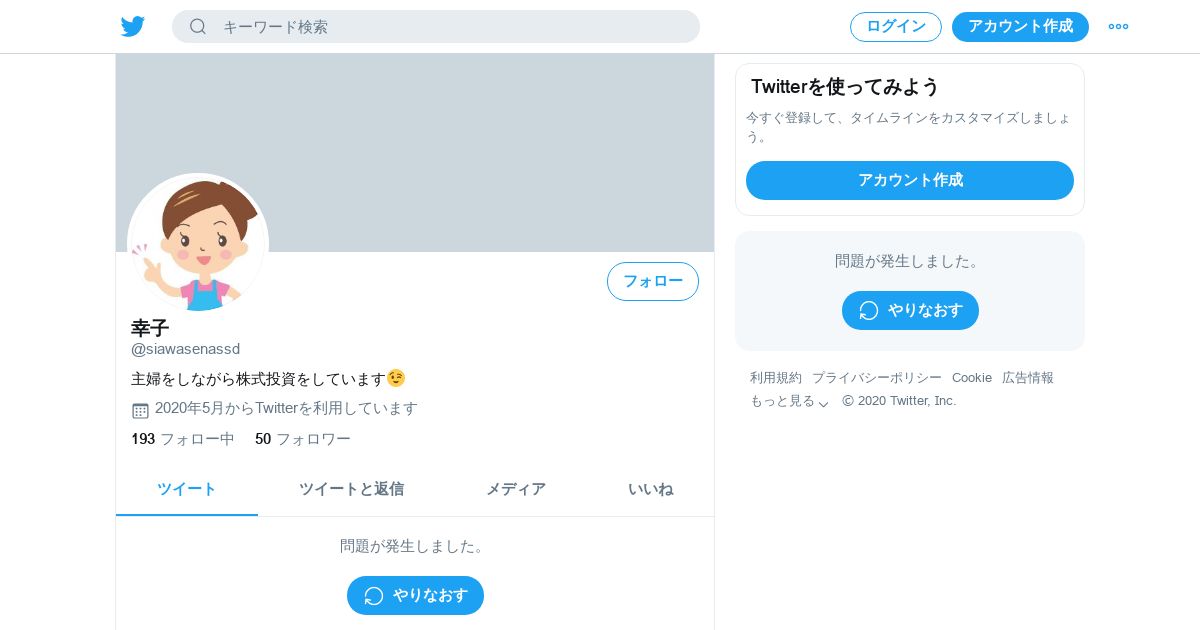The height and width of the screenshot is (630, 1200).
Task: Select the ツイート tab
Action: tap(187, 489)
